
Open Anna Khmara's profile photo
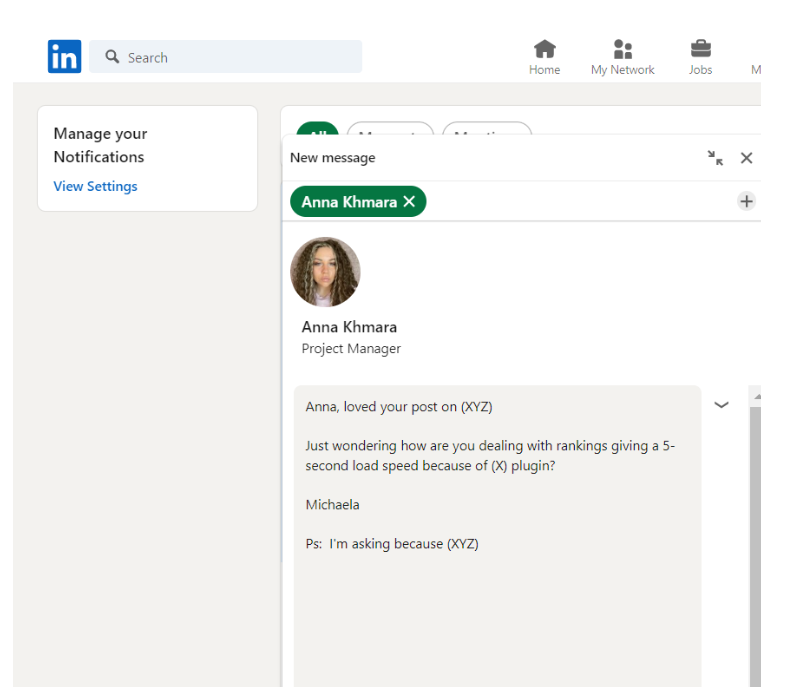(325, 272)
